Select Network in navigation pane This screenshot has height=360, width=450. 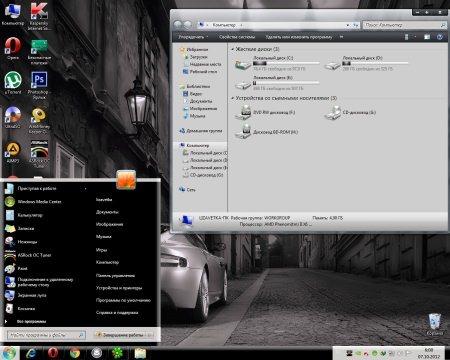click(x=187, y=190)
